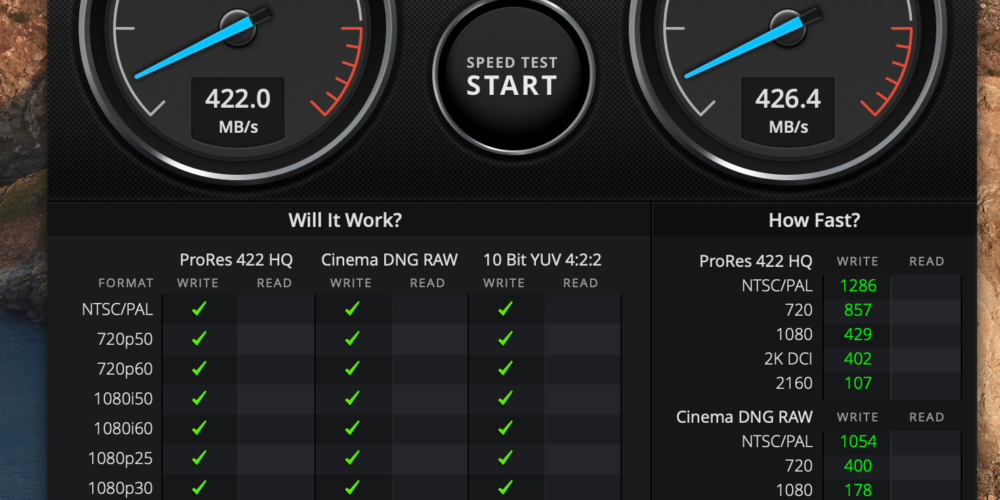The width and height of the screenshot is (1000, 500).
Task: Click 10 Bit YUV write checkmark for NTSC/PAL
Action: (x=505, y=309)
